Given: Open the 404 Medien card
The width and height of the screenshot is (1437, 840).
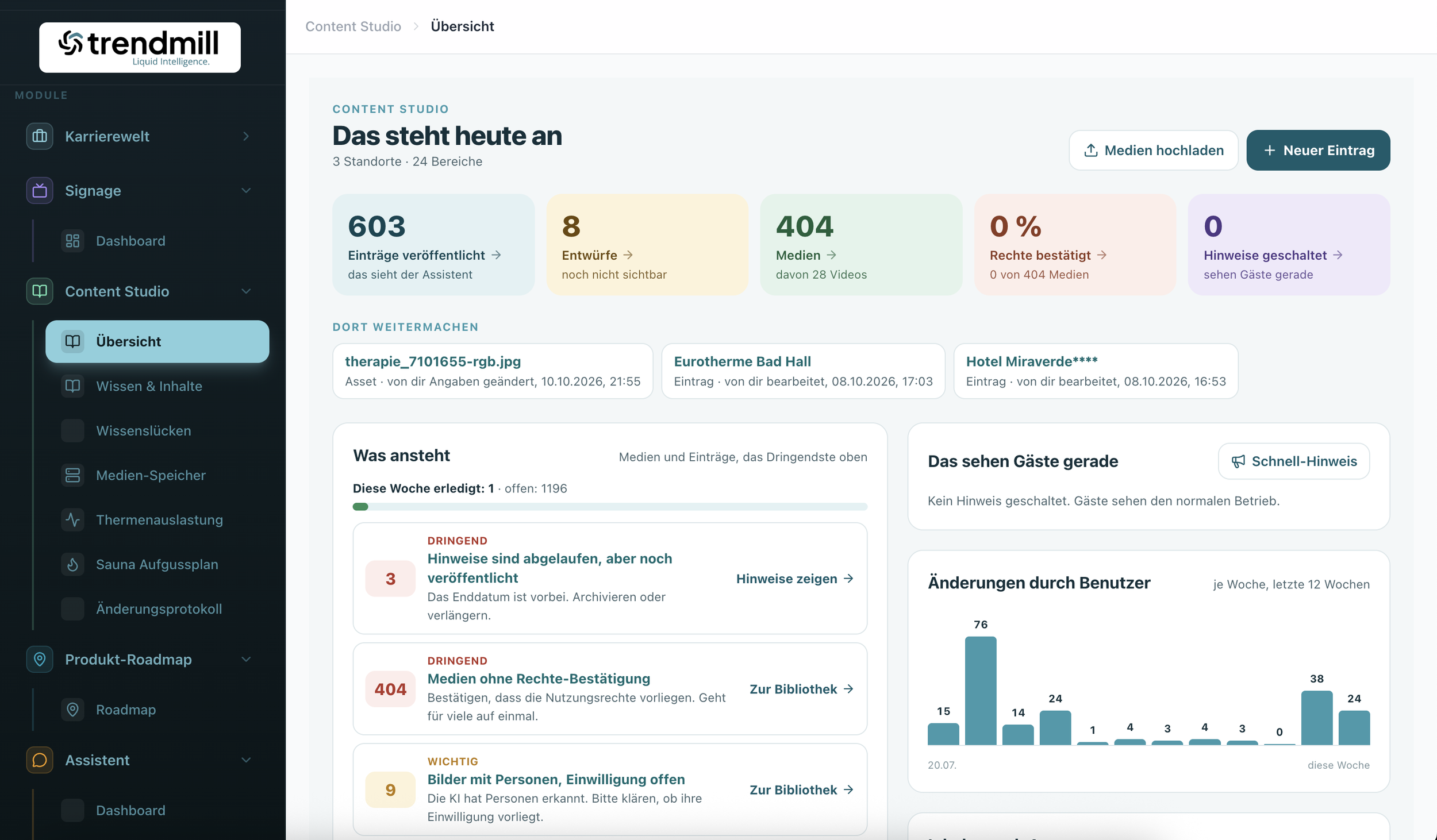Looking at the screenshot, I should pyautogui.click(x=861, y=245).
